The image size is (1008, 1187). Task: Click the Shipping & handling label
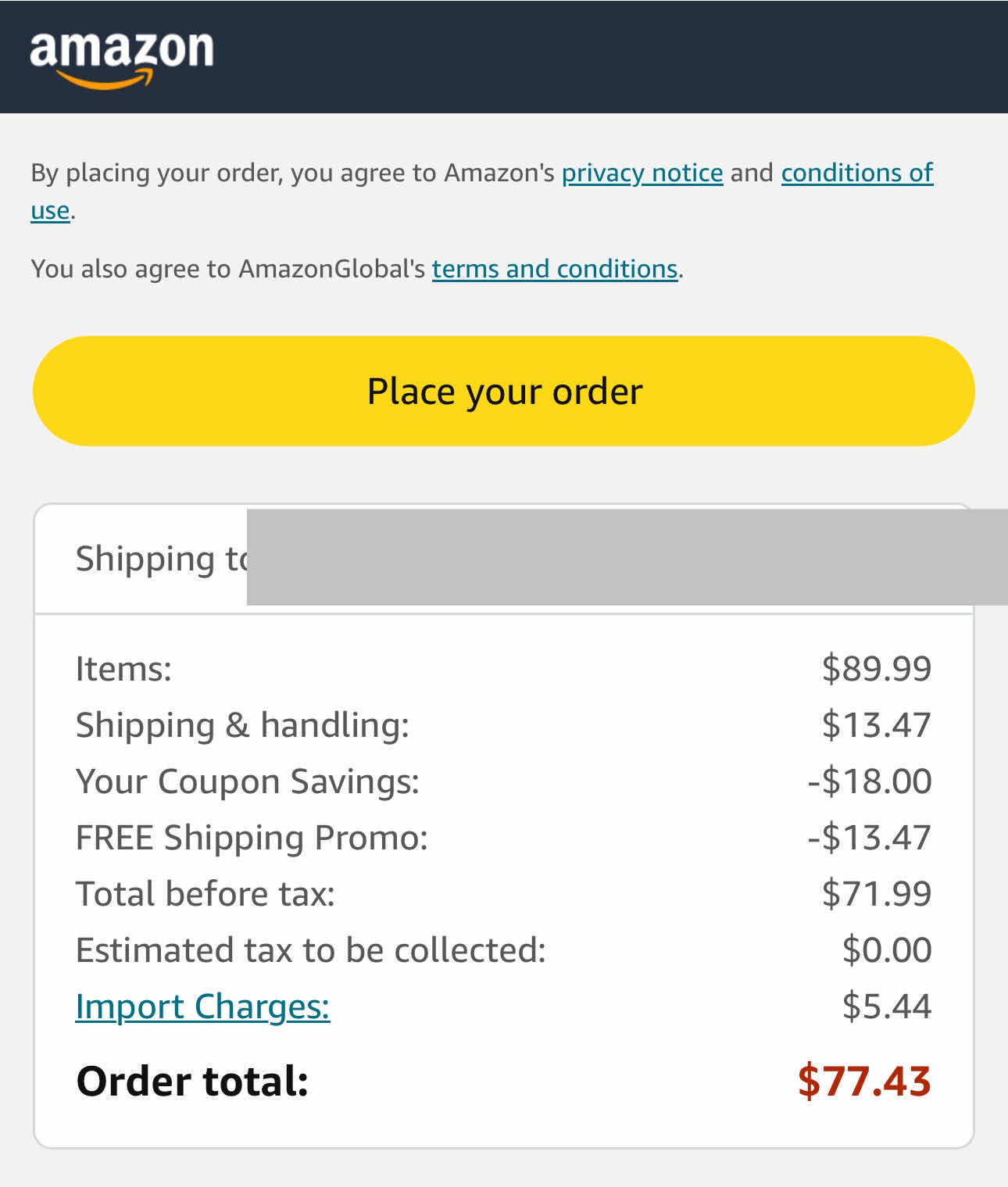click(242, 725)
